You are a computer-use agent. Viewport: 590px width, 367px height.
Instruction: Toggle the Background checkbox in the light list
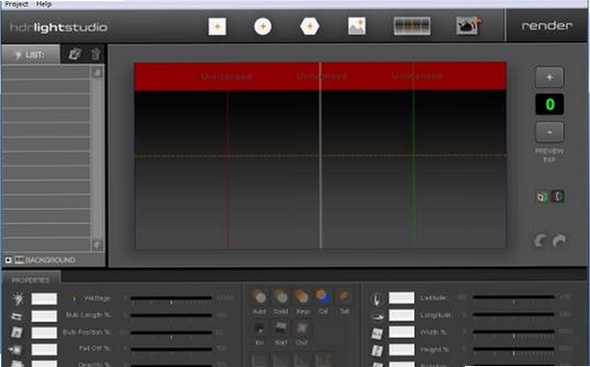pos(8,260)
